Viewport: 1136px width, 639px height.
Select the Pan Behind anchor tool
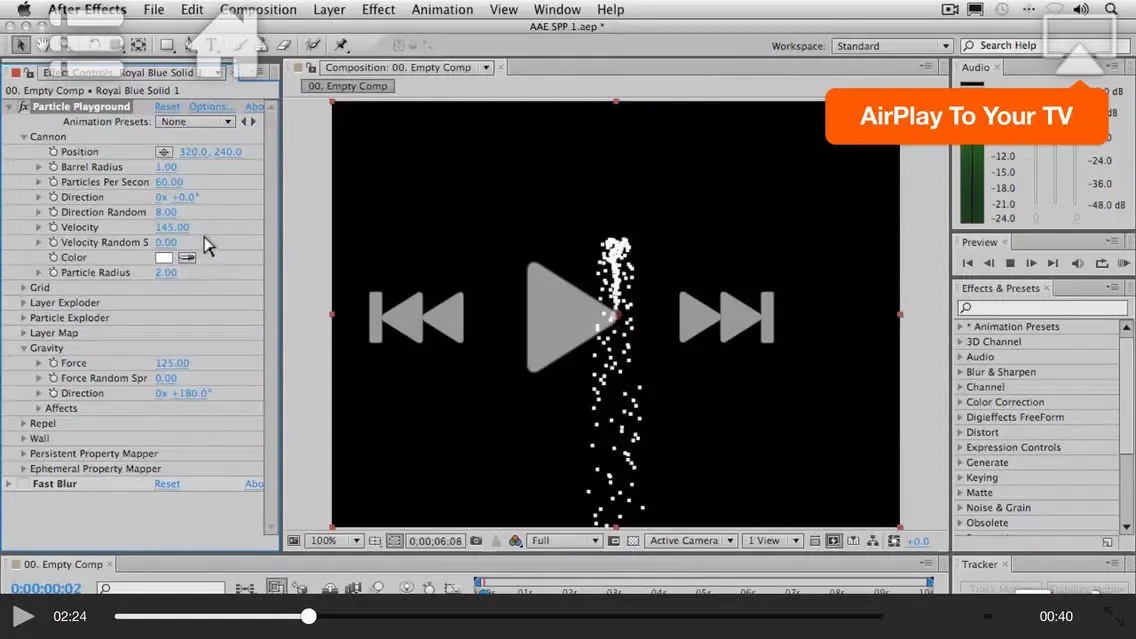(138, 45)
